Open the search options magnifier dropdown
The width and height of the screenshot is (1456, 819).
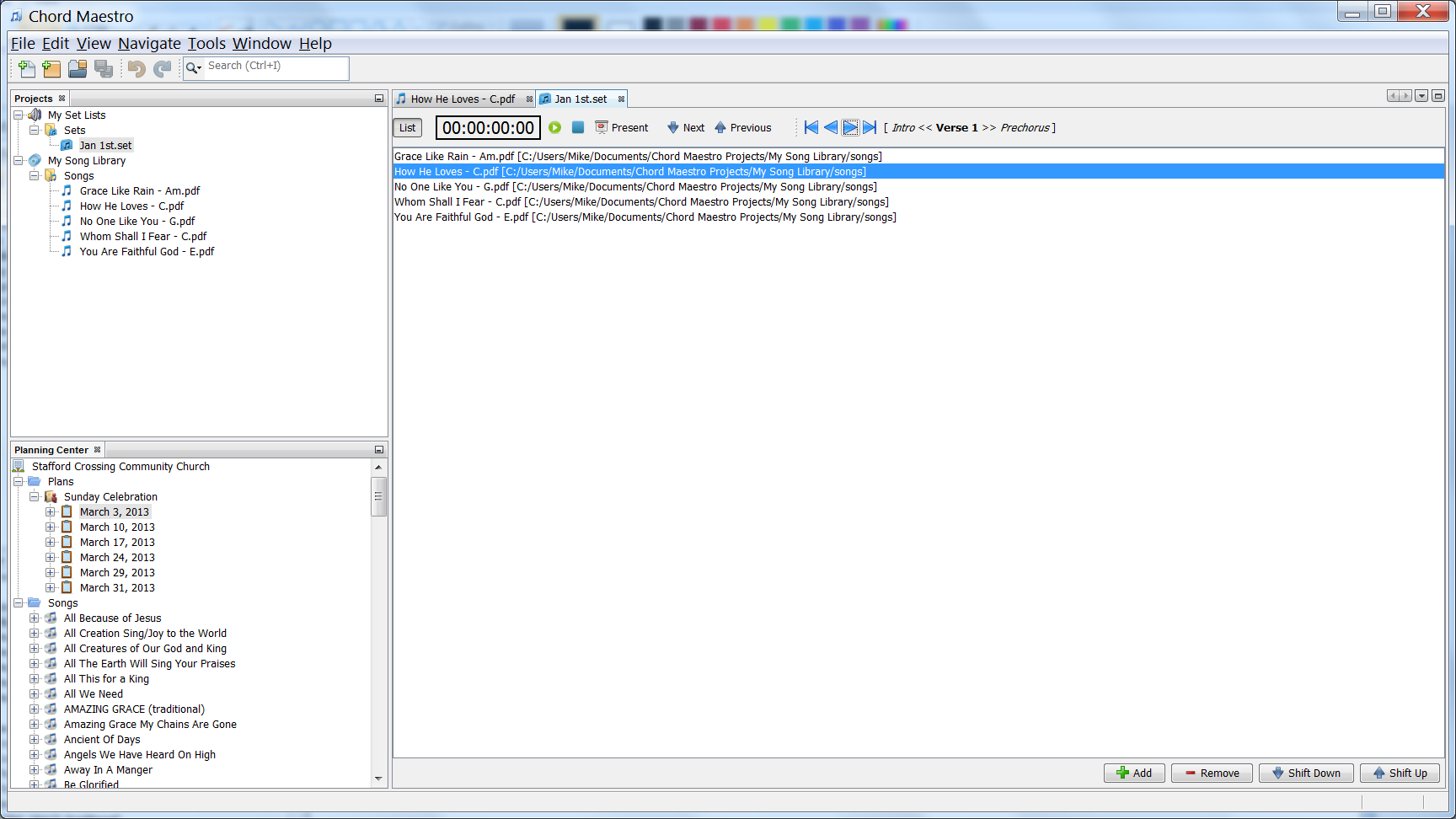[194, 68]
